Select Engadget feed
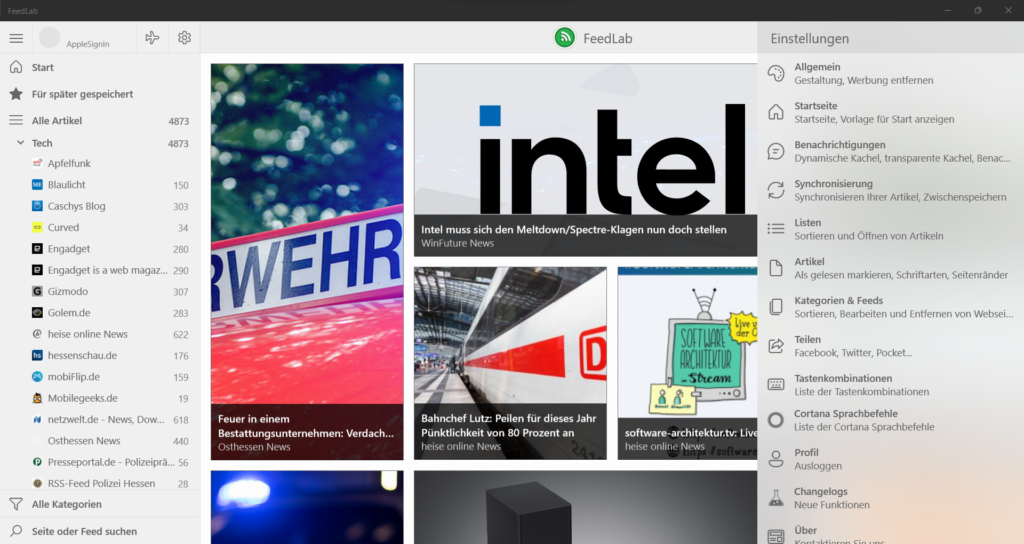The height and width of the screenshot is (544, 1024). 100,249
